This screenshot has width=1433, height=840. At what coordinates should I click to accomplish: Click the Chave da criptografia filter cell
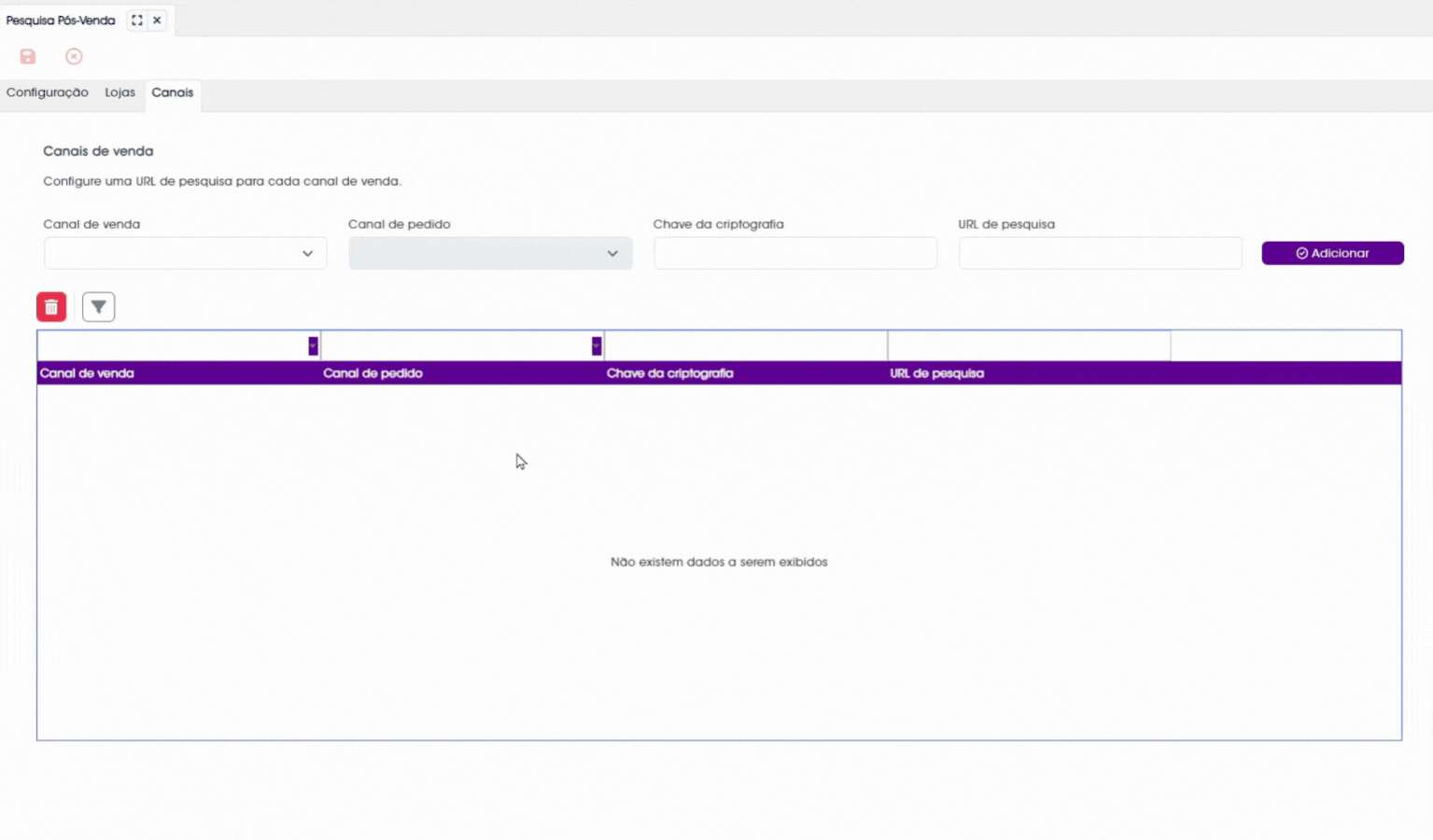pyautogui.click(x=746, y=346)
